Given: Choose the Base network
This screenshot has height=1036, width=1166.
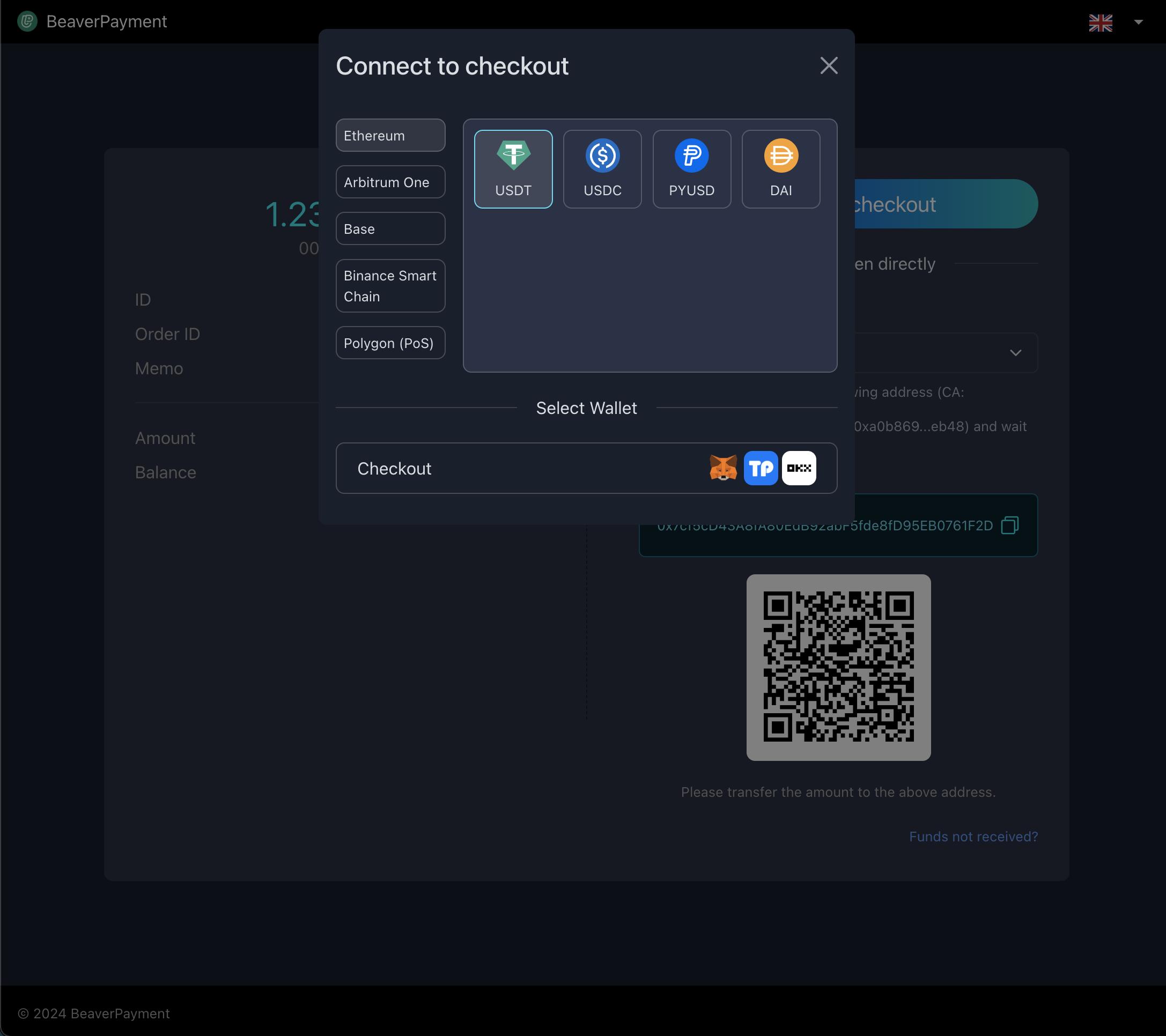Looking at the screenshot, I should pos(390,229).
